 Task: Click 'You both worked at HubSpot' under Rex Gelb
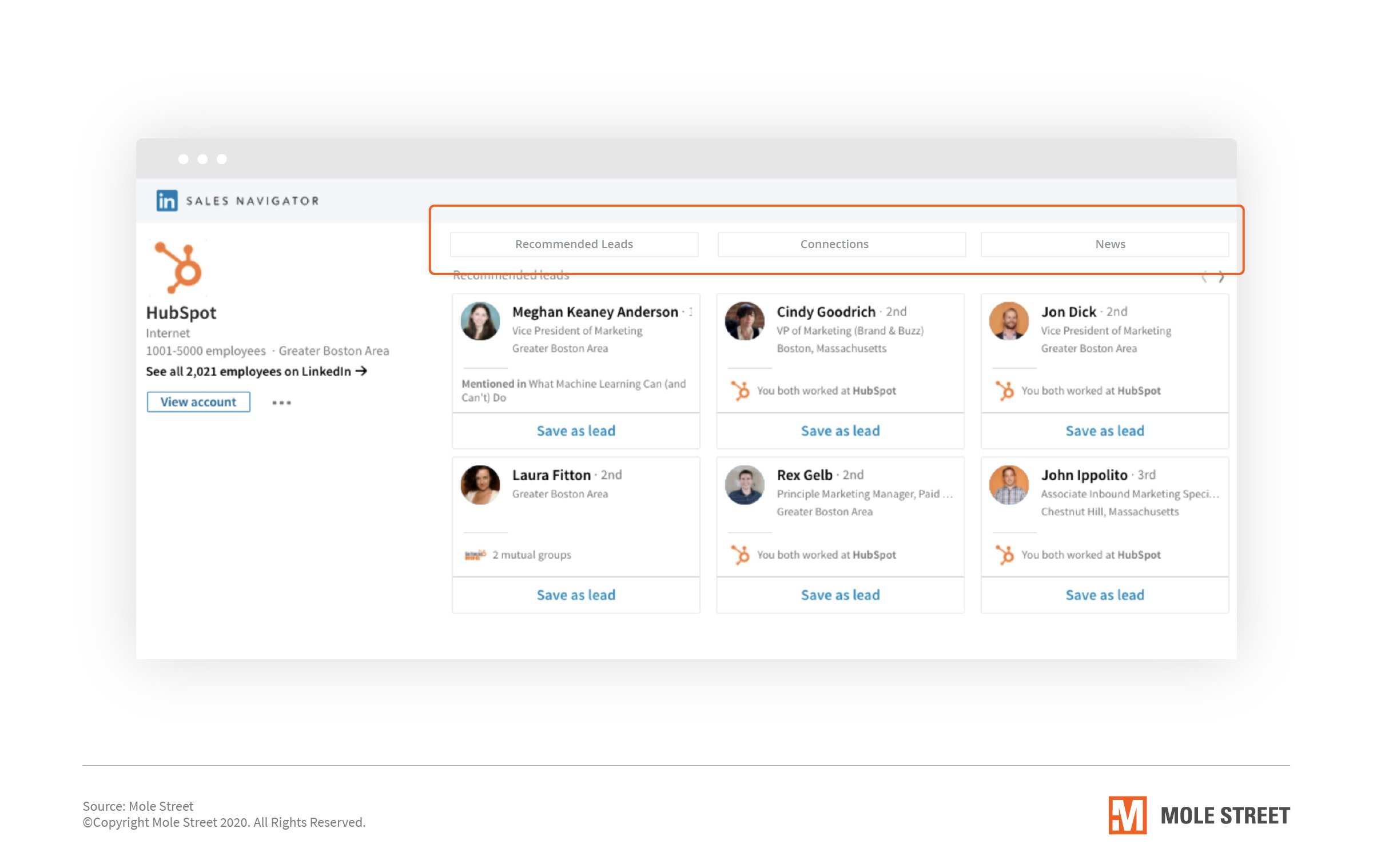pos(826,555)
